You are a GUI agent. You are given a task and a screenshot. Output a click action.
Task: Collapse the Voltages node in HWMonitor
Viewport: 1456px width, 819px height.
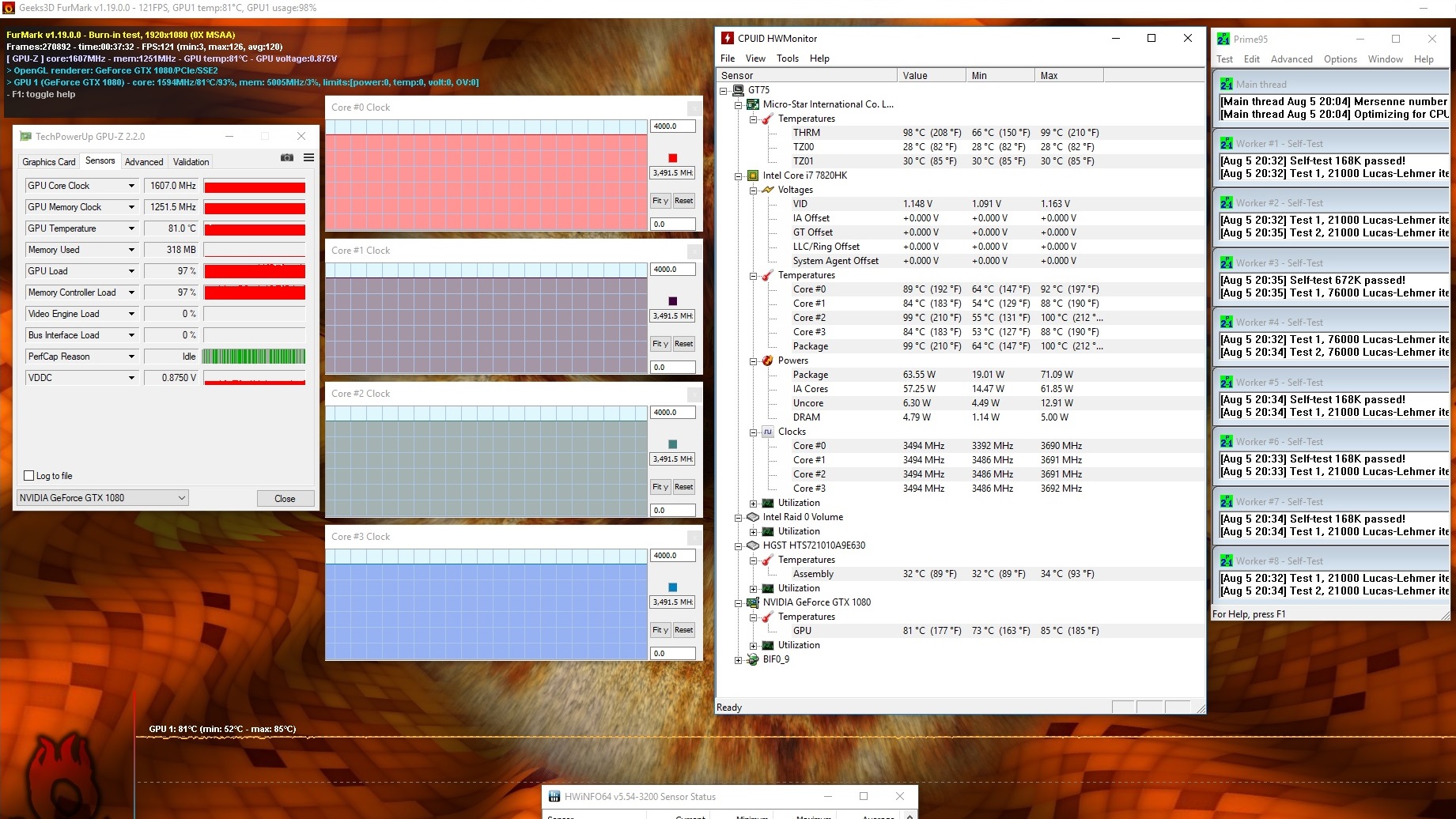[x=754, y=191]
